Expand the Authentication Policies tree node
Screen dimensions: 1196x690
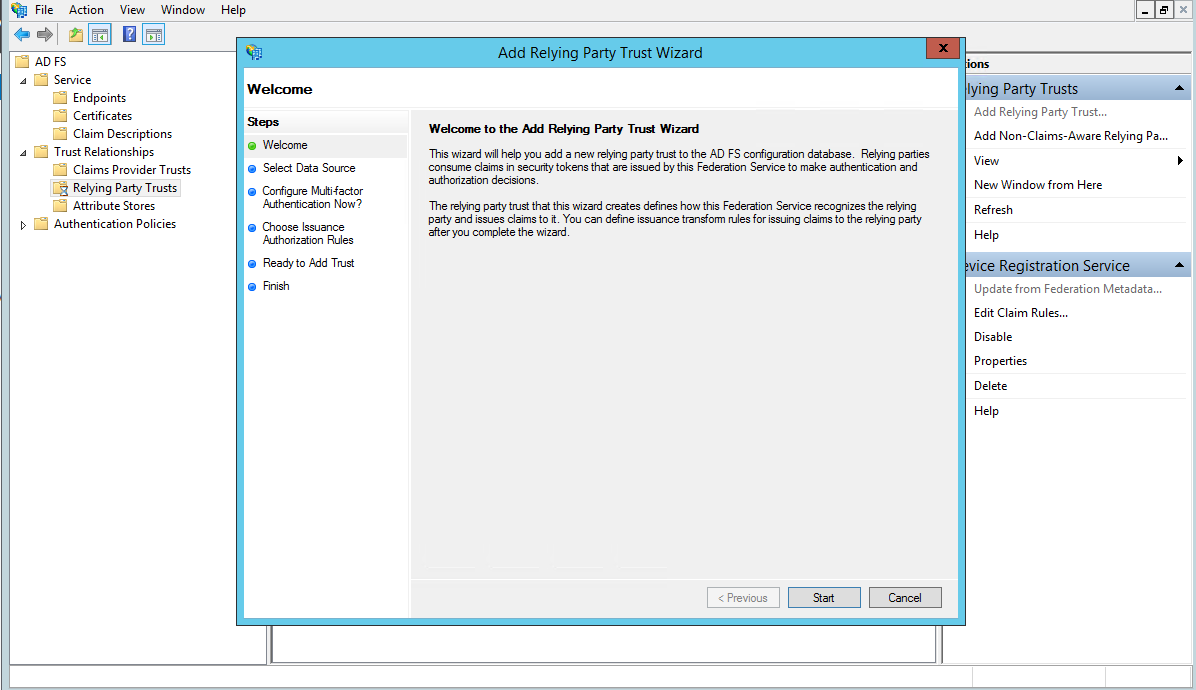tap(23, 225)
